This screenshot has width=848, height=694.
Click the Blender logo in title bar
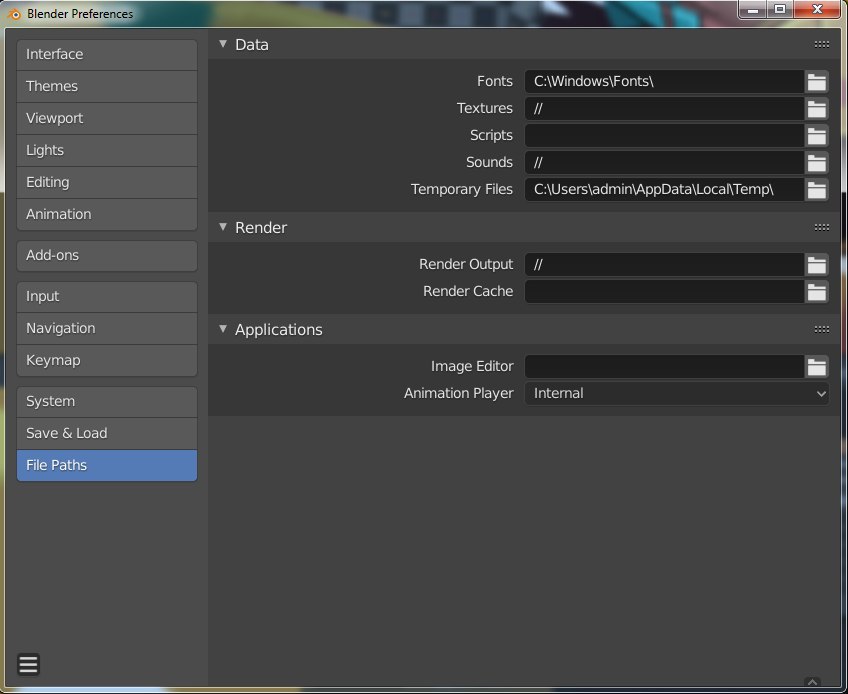14,14
